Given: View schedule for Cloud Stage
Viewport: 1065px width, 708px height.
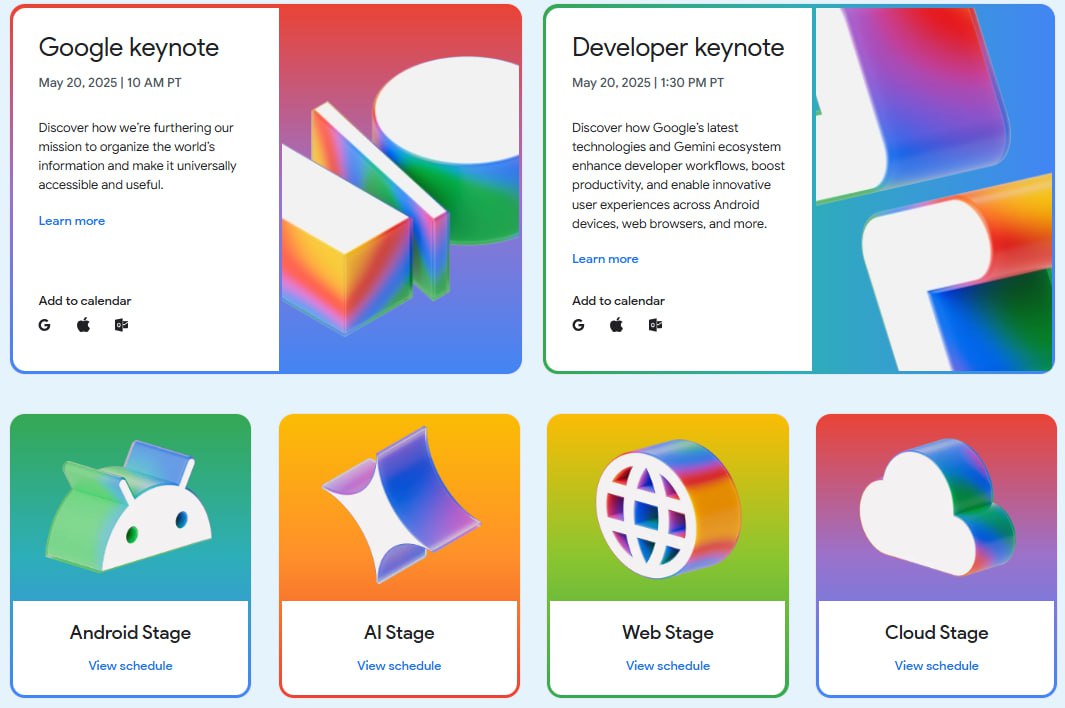Looking at the screenshot, I should pos(937,666).
